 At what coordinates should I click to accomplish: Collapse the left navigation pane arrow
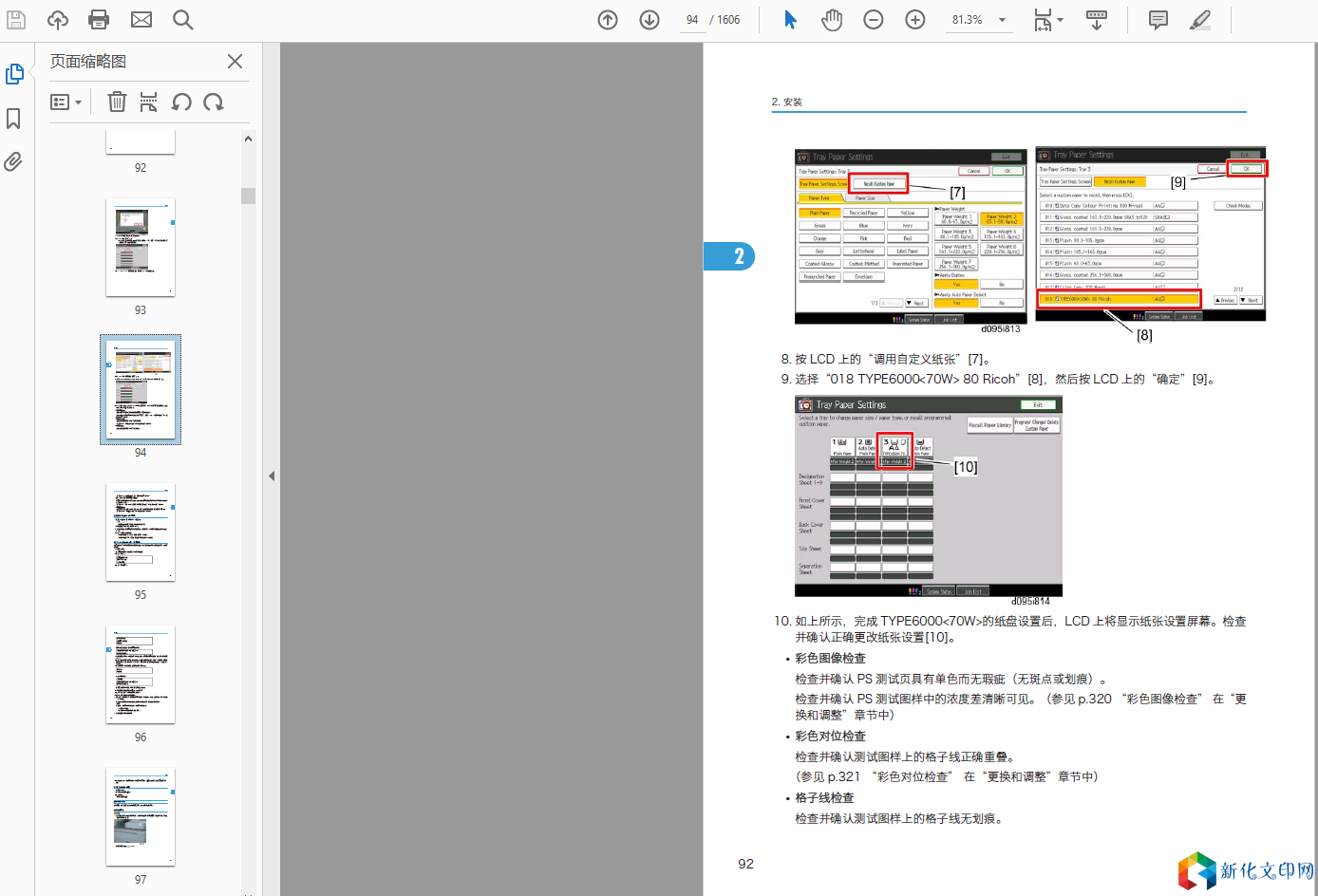tap(272, 476)
